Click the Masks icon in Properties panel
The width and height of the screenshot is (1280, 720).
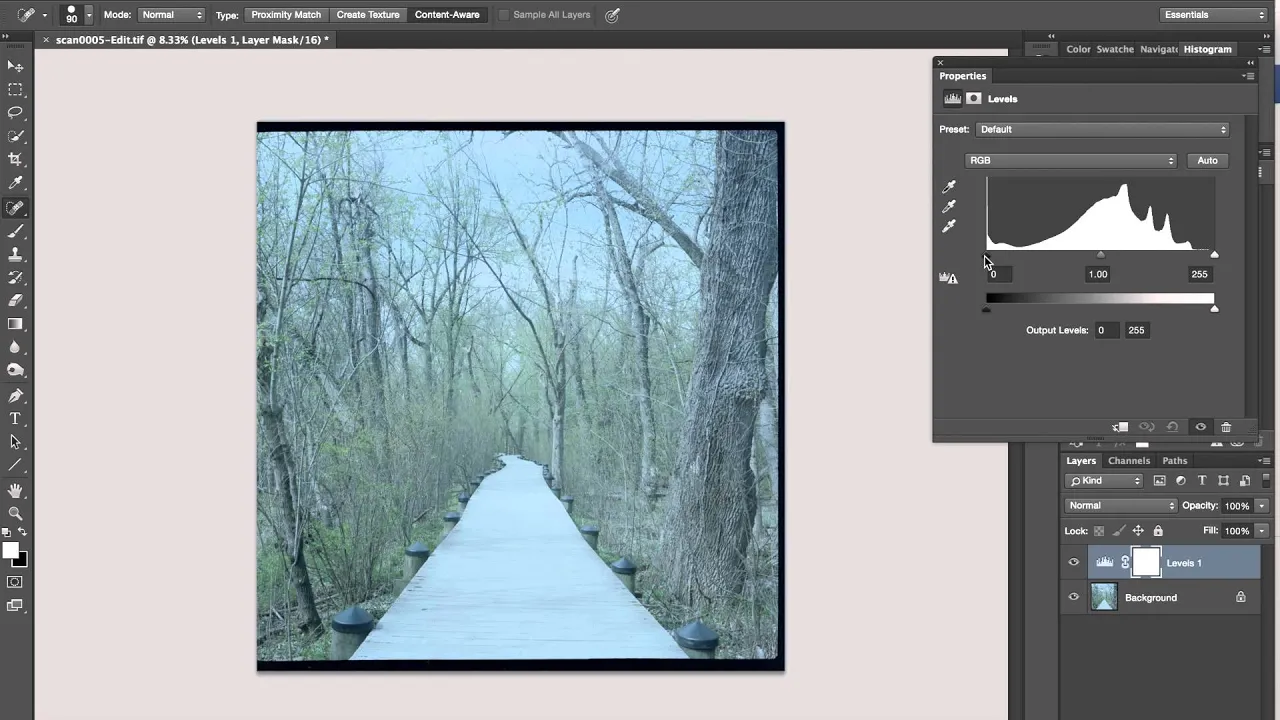(974, 99)
